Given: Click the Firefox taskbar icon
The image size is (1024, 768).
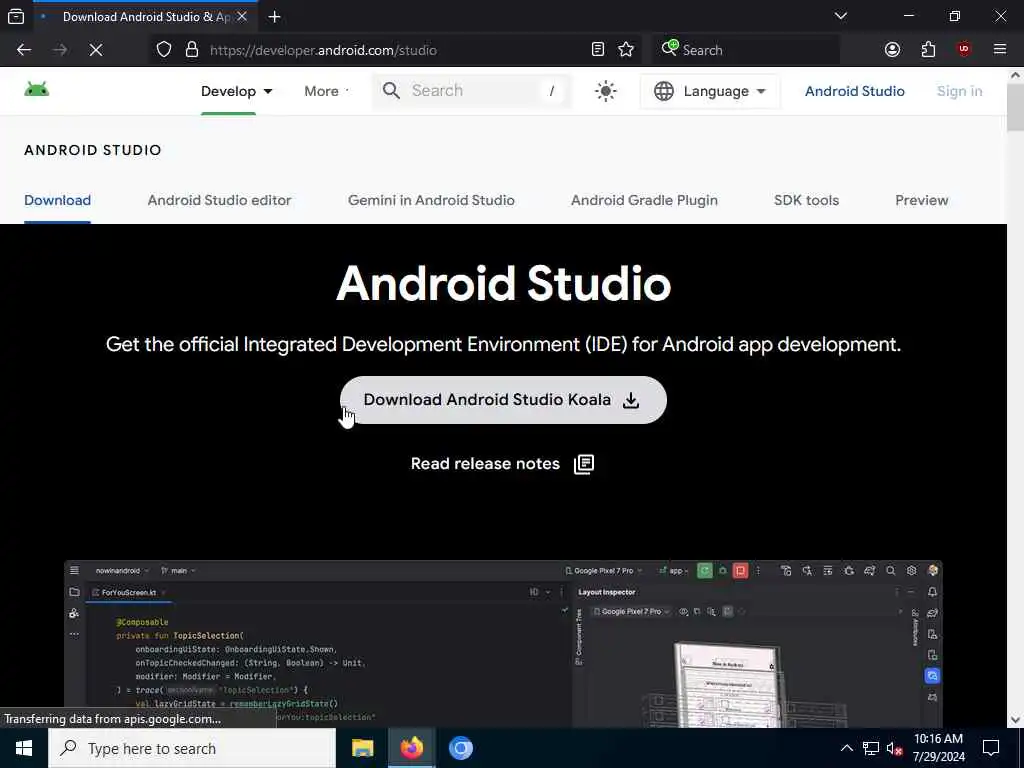Looking at the screenshot, I should click(411, 748).
